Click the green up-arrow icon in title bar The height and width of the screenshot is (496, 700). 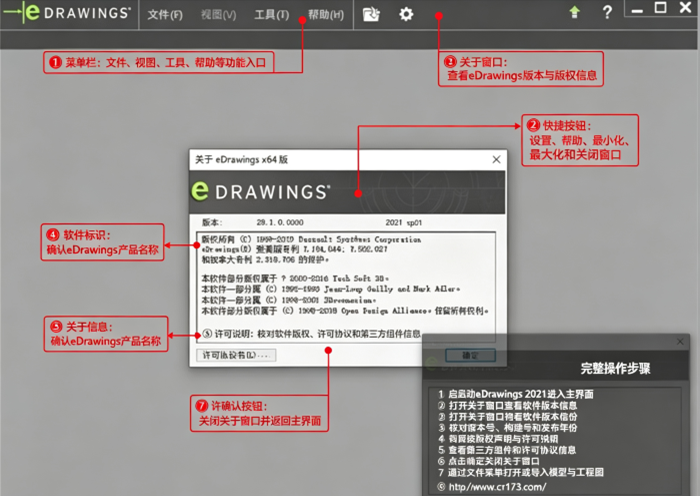pyautogui.click(x=575, y=12)
